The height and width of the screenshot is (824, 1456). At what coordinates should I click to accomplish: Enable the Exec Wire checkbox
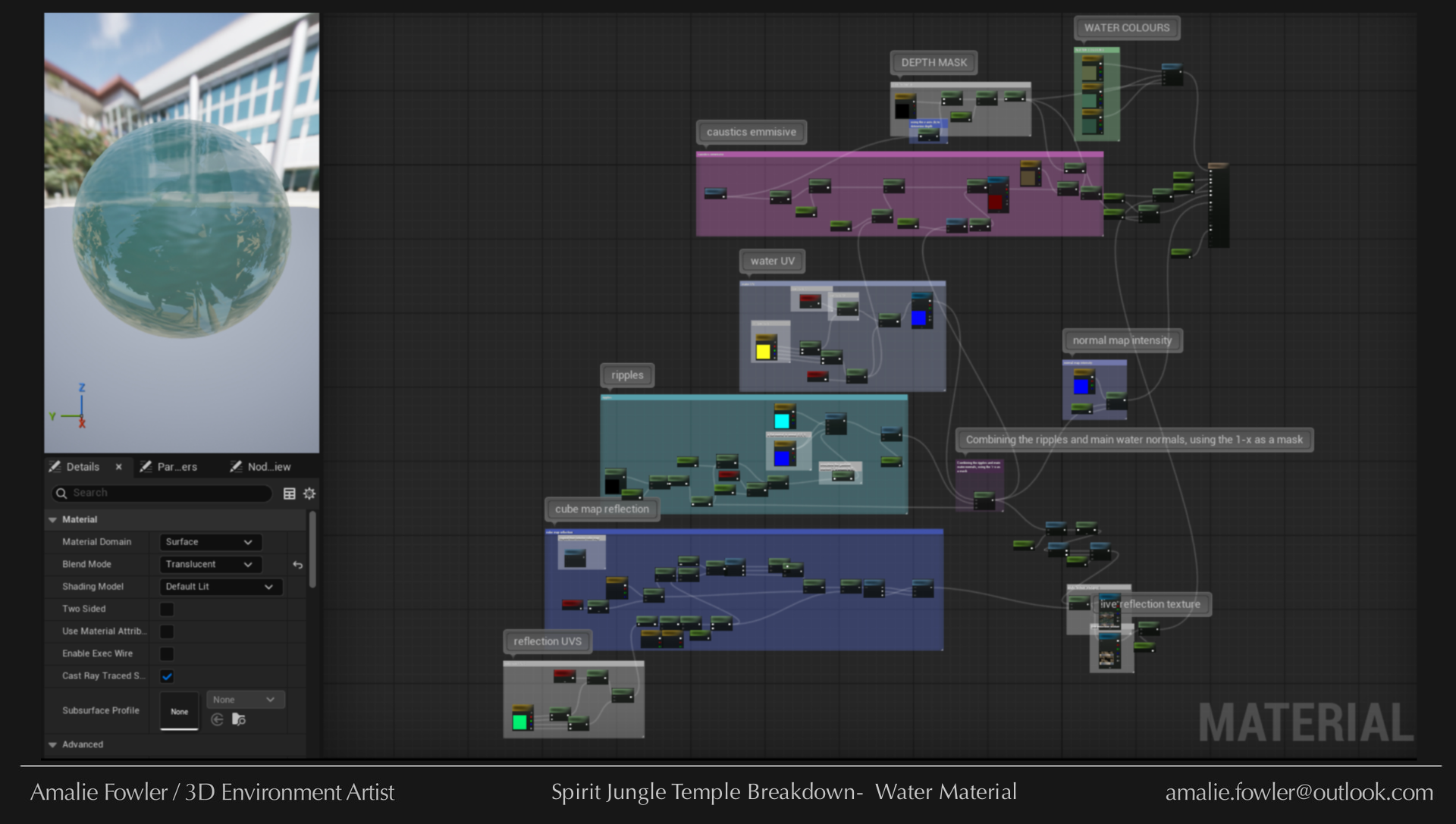coord(167,654)
